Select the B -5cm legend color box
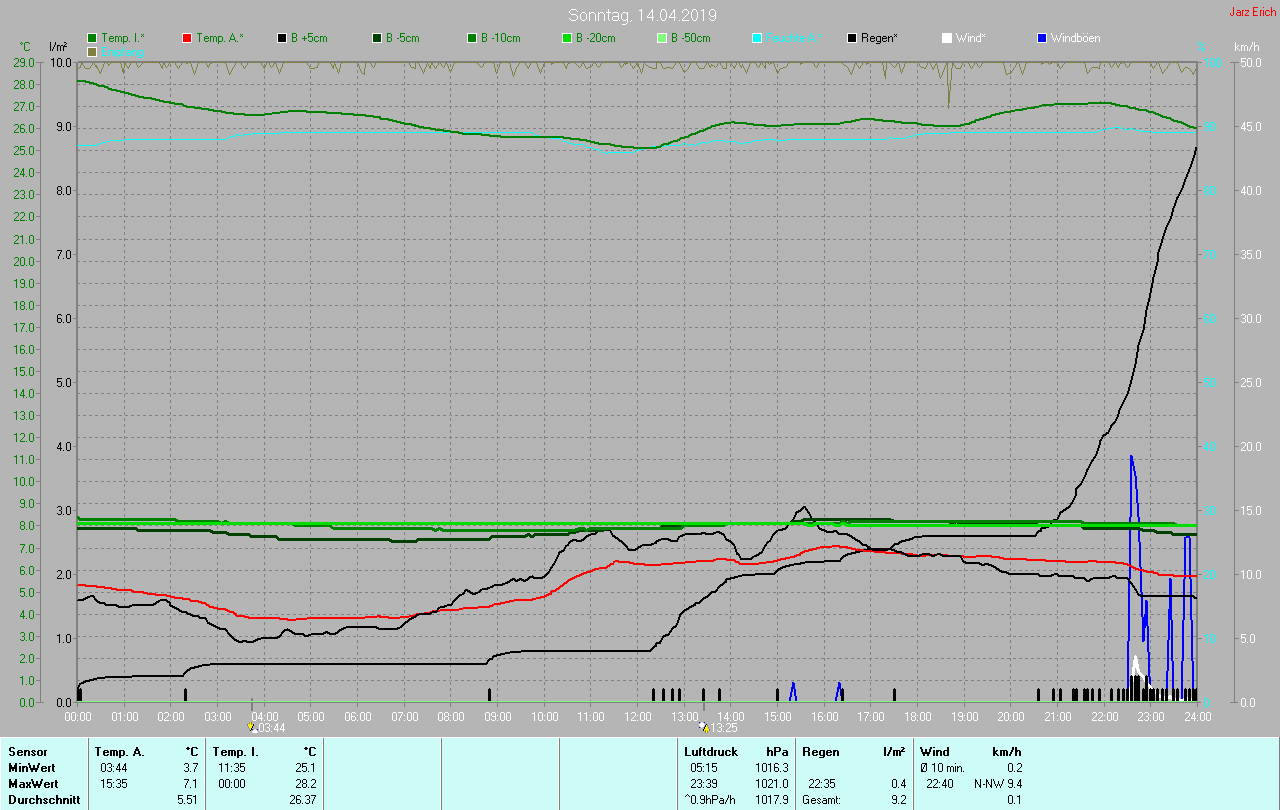The image size is (1280, 810). [377, 38]
